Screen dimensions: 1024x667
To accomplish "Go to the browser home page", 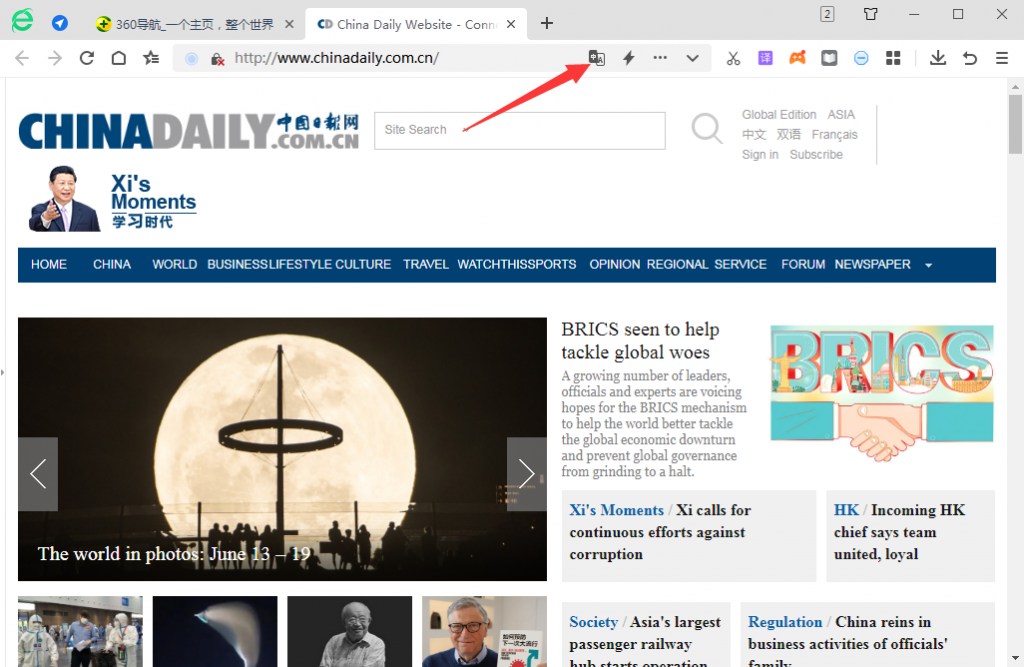I will point(119,58).
